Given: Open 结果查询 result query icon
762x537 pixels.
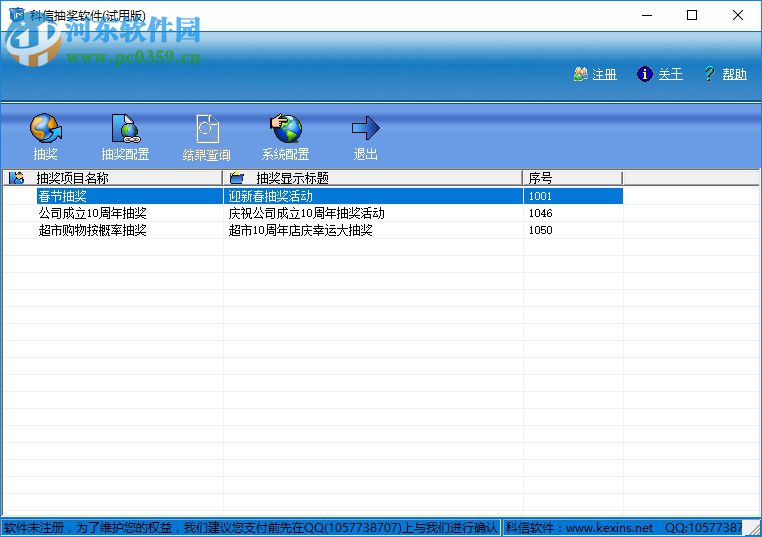Looking at the screenshot, I should point(207,129).
